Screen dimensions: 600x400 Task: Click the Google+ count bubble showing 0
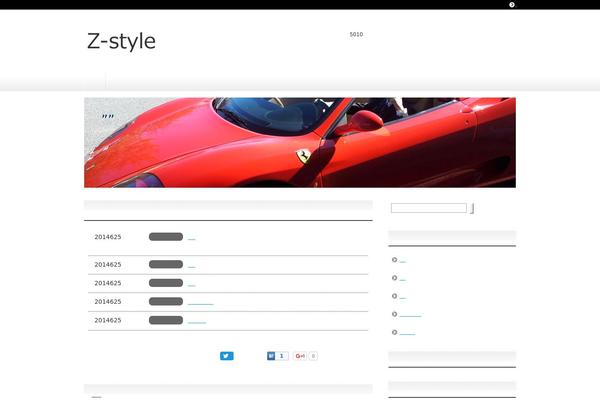(x=313, y=356)
